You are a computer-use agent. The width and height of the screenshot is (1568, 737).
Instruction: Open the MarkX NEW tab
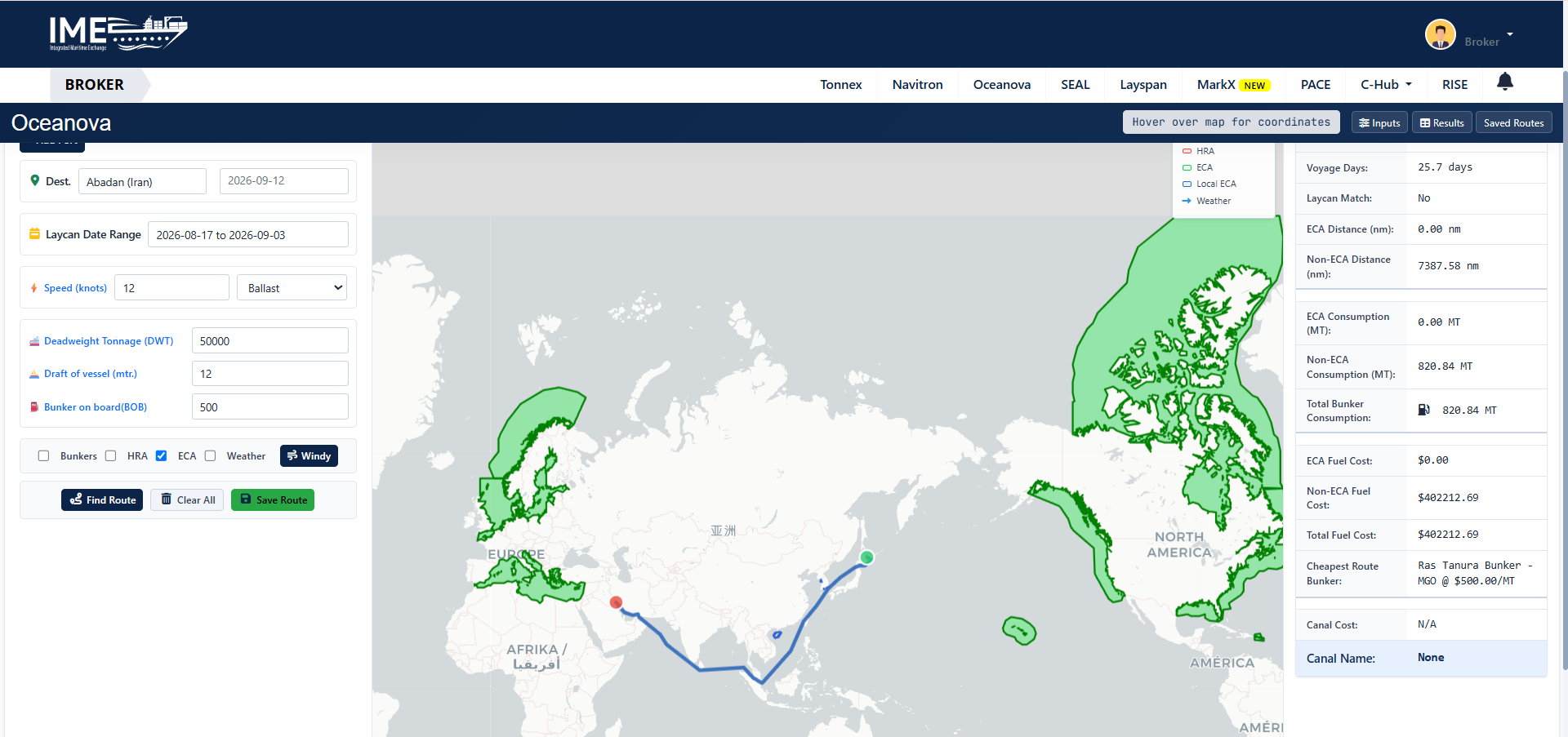click(1233, 84)
